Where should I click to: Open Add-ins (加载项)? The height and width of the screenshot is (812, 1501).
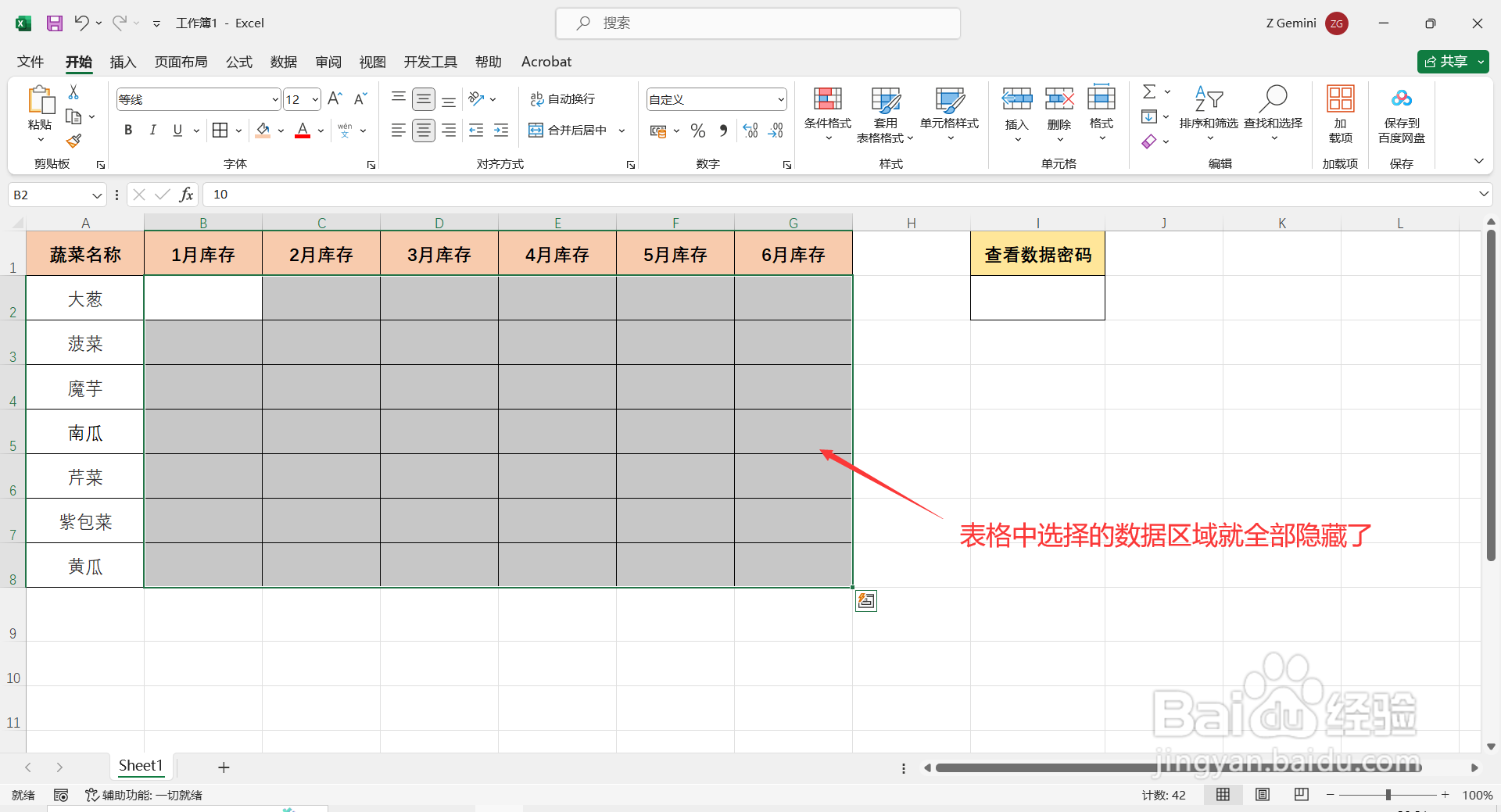1341,114
